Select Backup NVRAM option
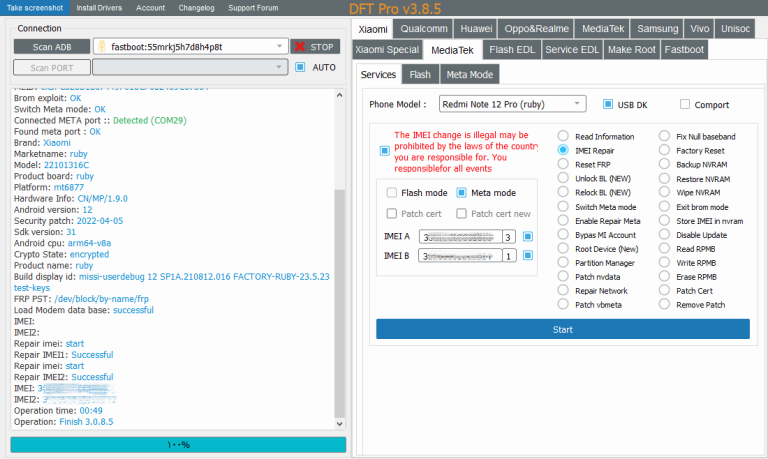 tap(664, 164)
